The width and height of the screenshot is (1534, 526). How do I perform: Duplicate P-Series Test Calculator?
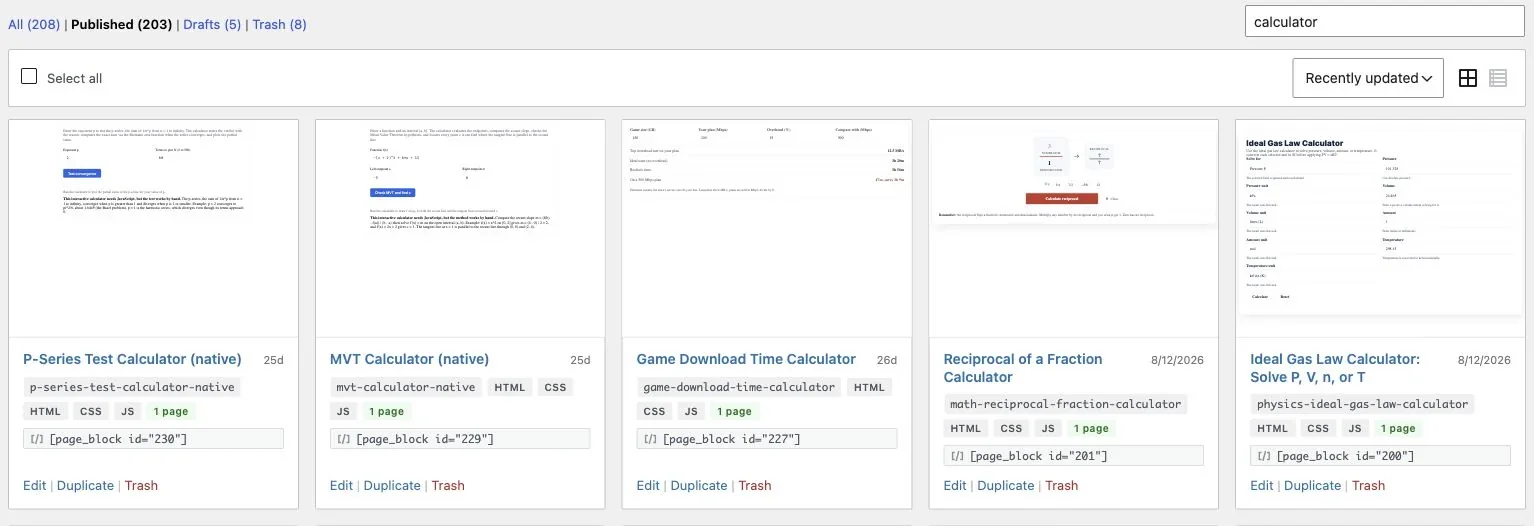point(85,485)
